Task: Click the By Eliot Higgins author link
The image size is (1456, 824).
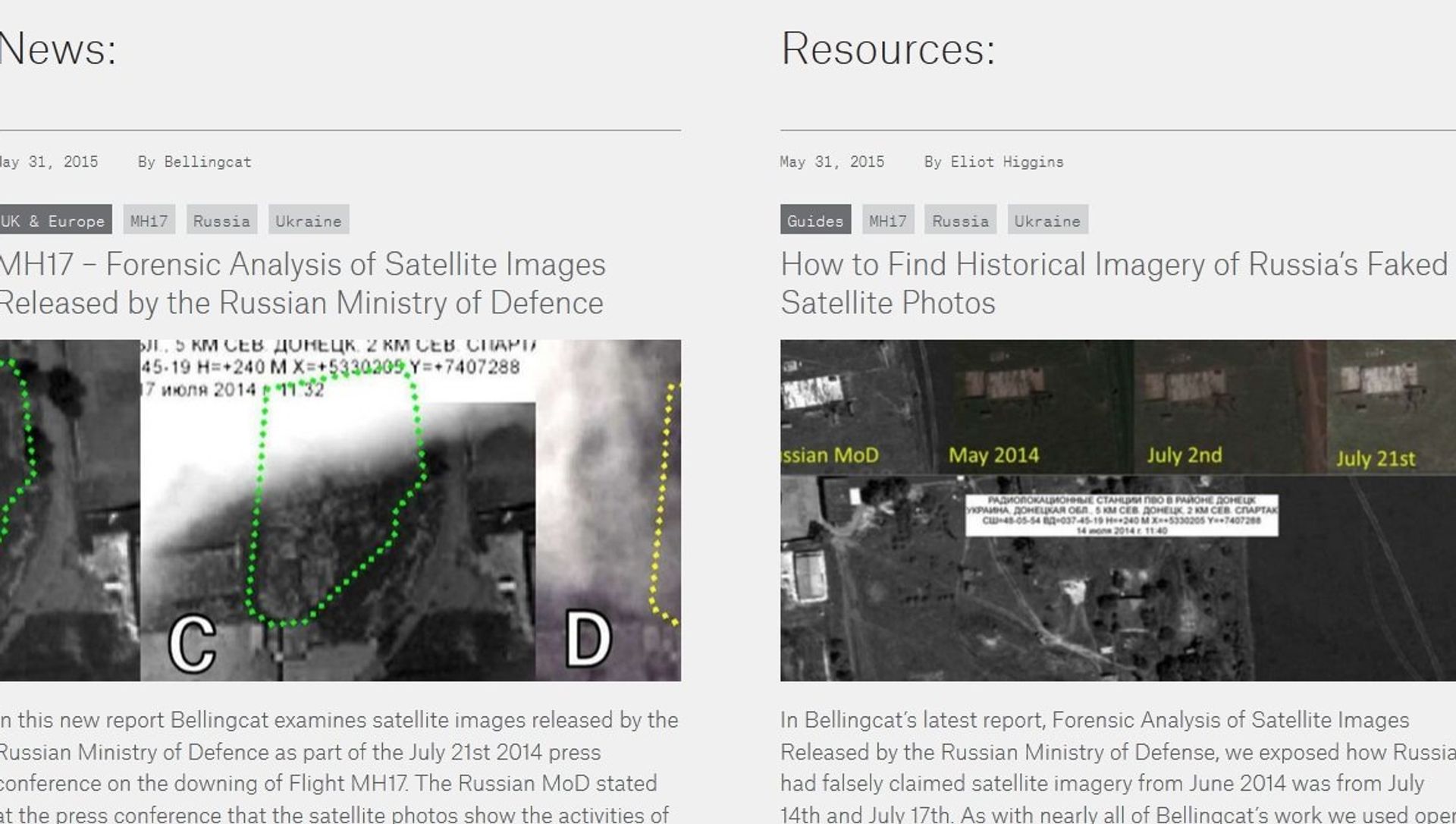Action: point(993,162)
